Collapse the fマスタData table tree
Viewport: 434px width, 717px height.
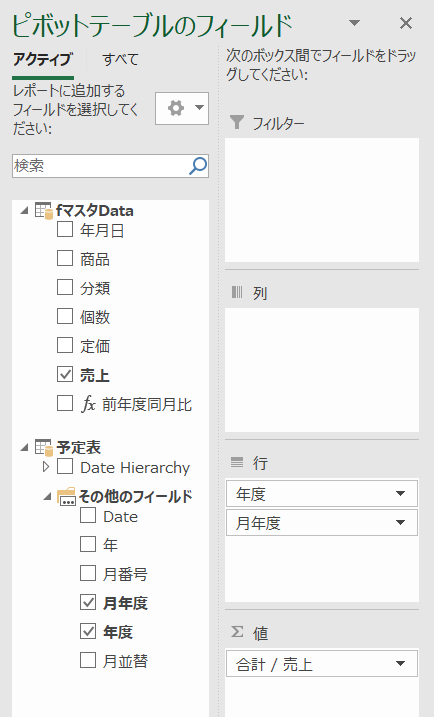[25, 211]
